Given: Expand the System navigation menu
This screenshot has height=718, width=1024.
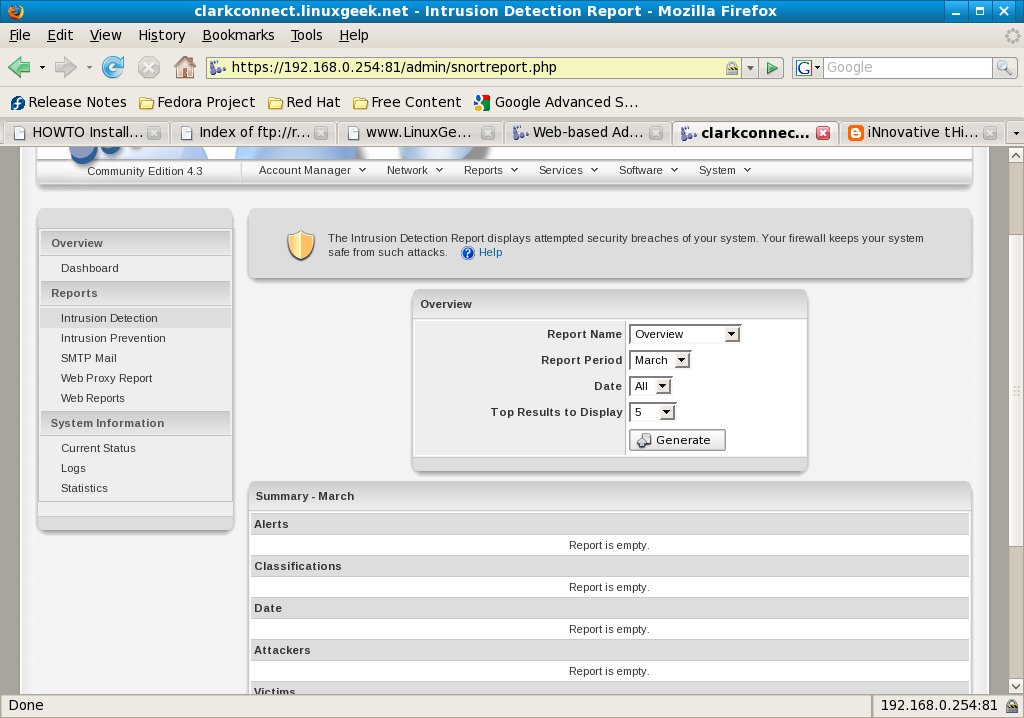Looking at the screenshot, I should tap(724, 170).
